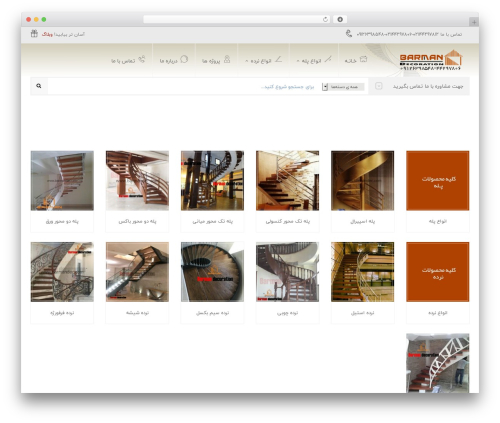Click the جهت مشاوره با ما تماس بگیرید text
This screenshot has width=500, height=423.
pos(428,86)
